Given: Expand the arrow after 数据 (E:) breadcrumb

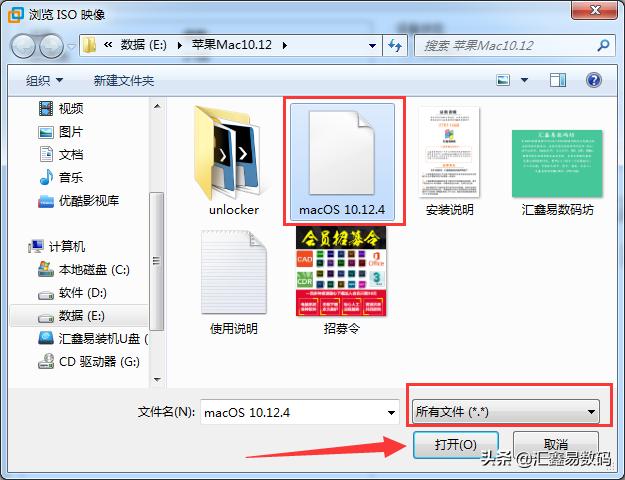Looking at the screenshot, I should [x=180, y=45].
